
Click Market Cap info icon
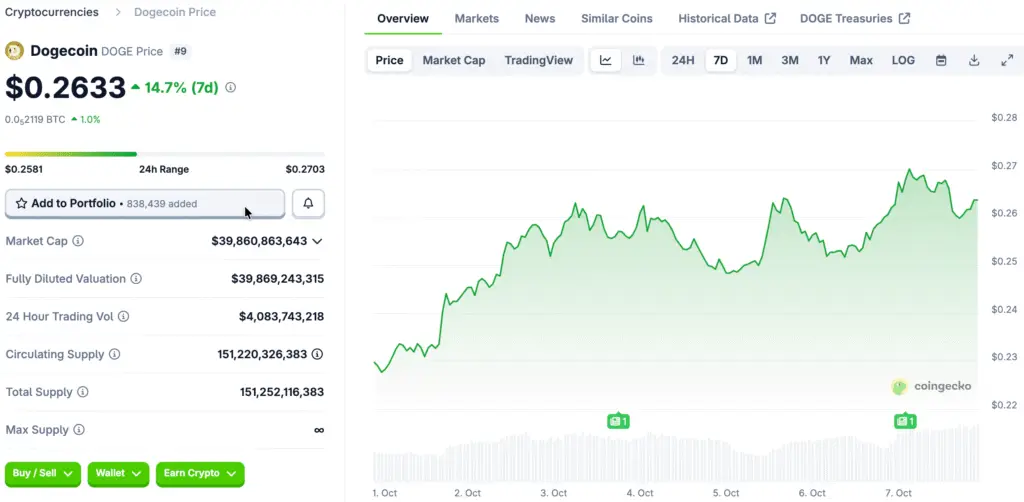(x=78, y=241)
